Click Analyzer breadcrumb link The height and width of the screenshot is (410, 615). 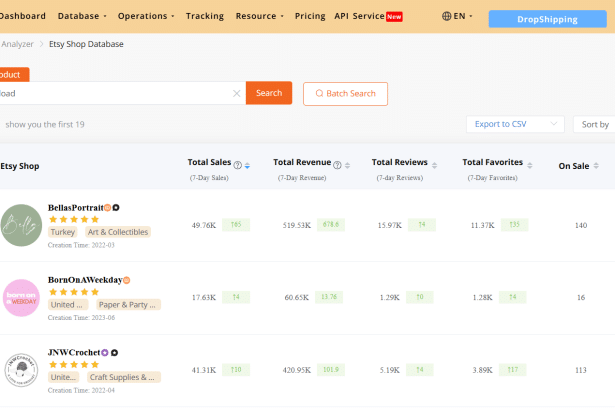click(17, 44)
